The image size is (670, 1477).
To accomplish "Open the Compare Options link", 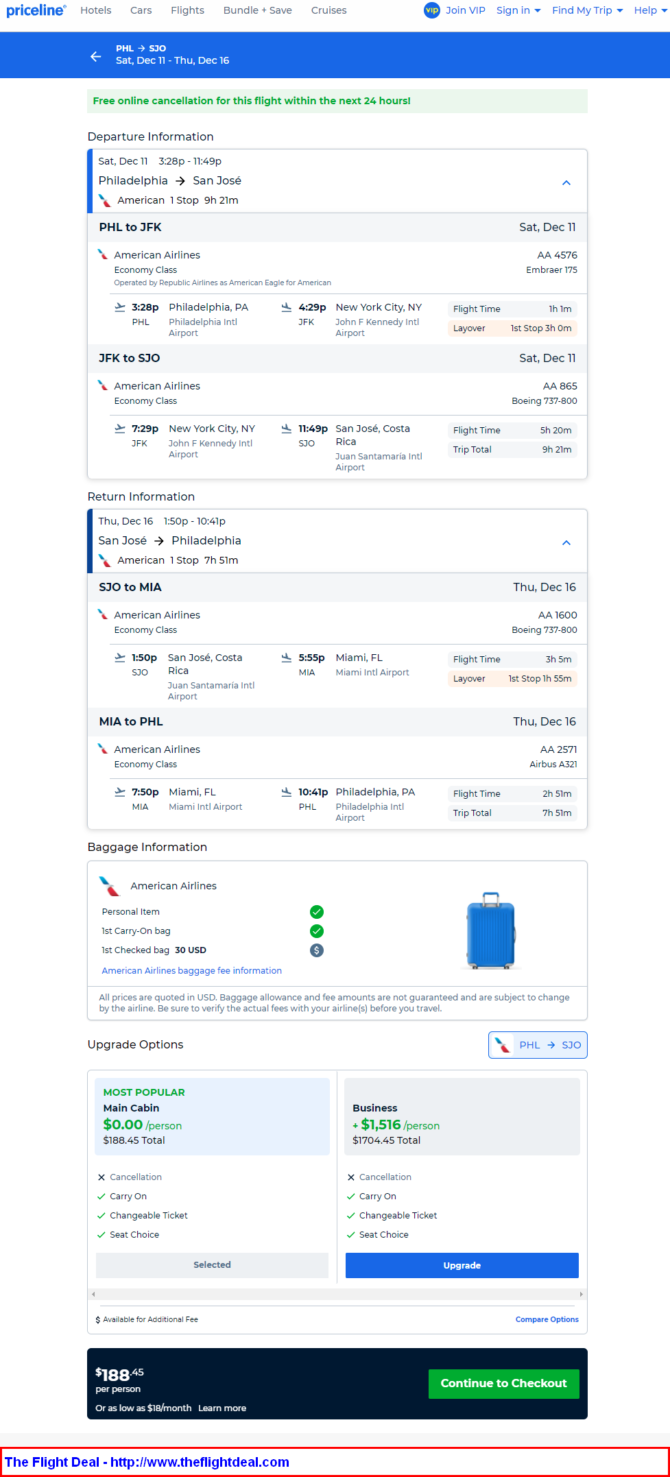I will pyautogui.click(x=547, y=1319).
